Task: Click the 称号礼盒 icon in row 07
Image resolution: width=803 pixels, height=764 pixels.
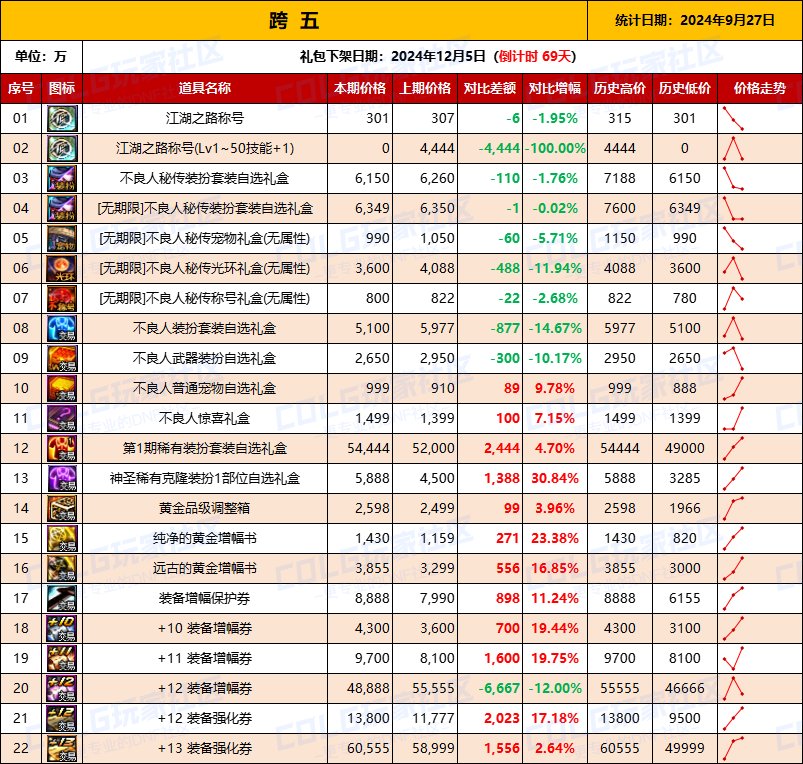Action: click(x=62, y=298)
